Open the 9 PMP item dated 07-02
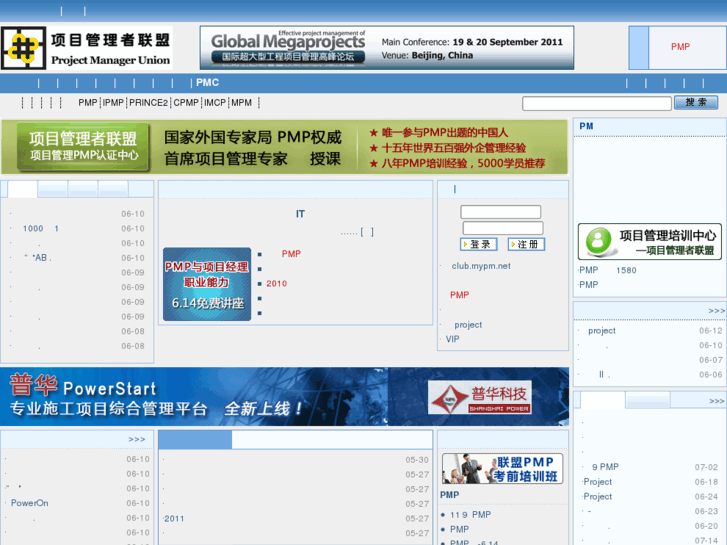 click(x=605, y=467)
